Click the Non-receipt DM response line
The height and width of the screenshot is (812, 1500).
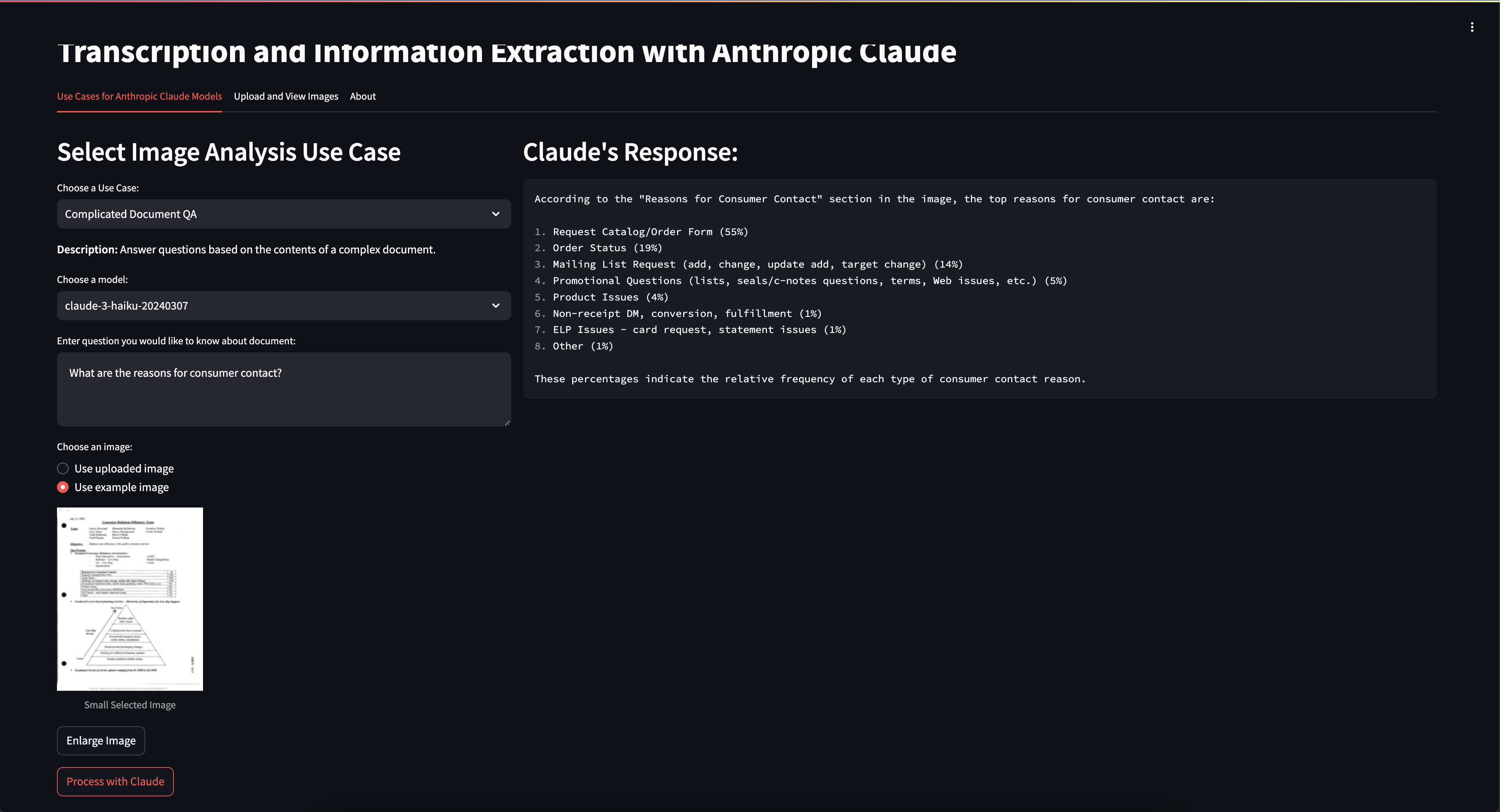tap(687, 313)
